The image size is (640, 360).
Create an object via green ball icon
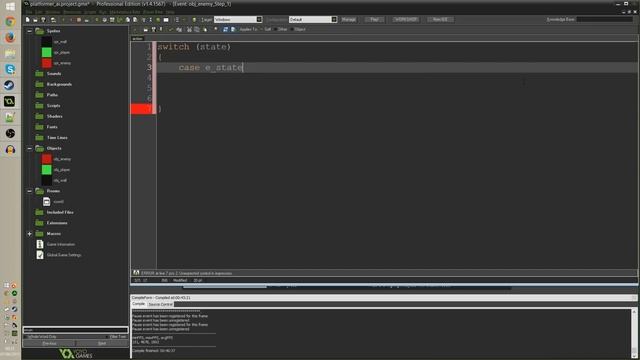(158, 20)
